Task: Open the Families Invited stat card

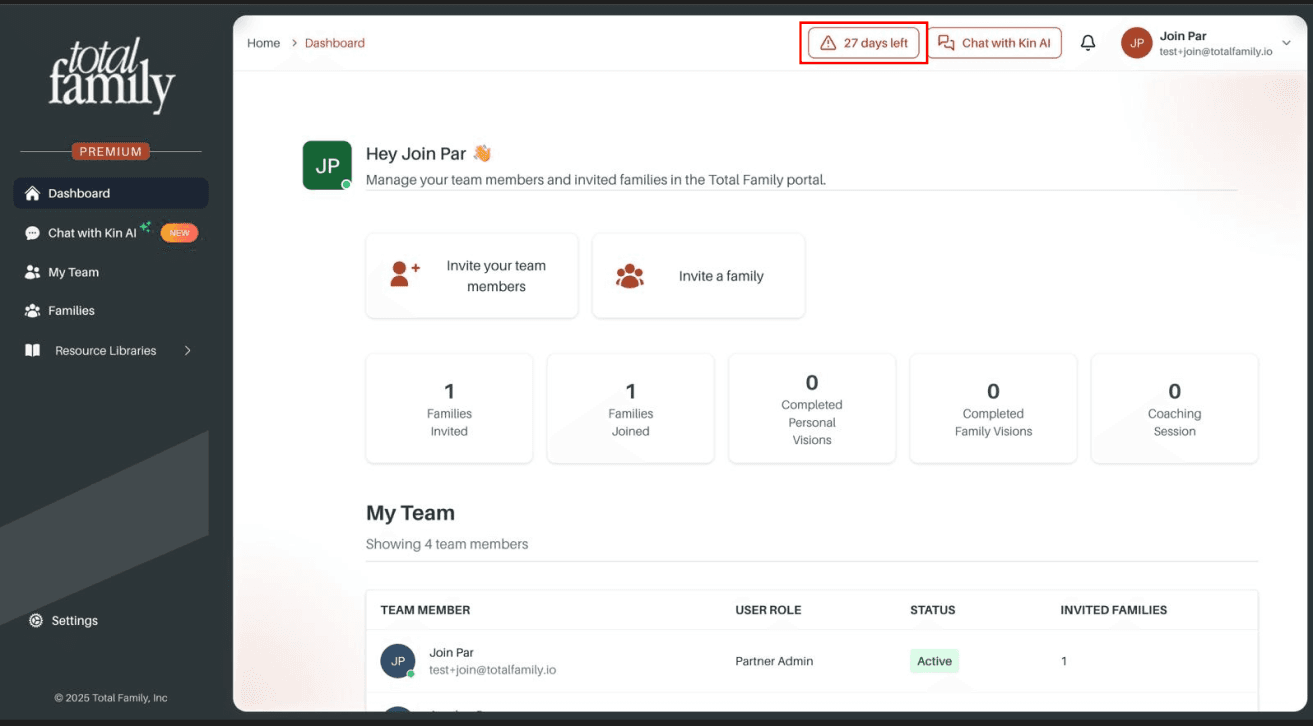Action: pyautogui.click(x=449, y=408)
